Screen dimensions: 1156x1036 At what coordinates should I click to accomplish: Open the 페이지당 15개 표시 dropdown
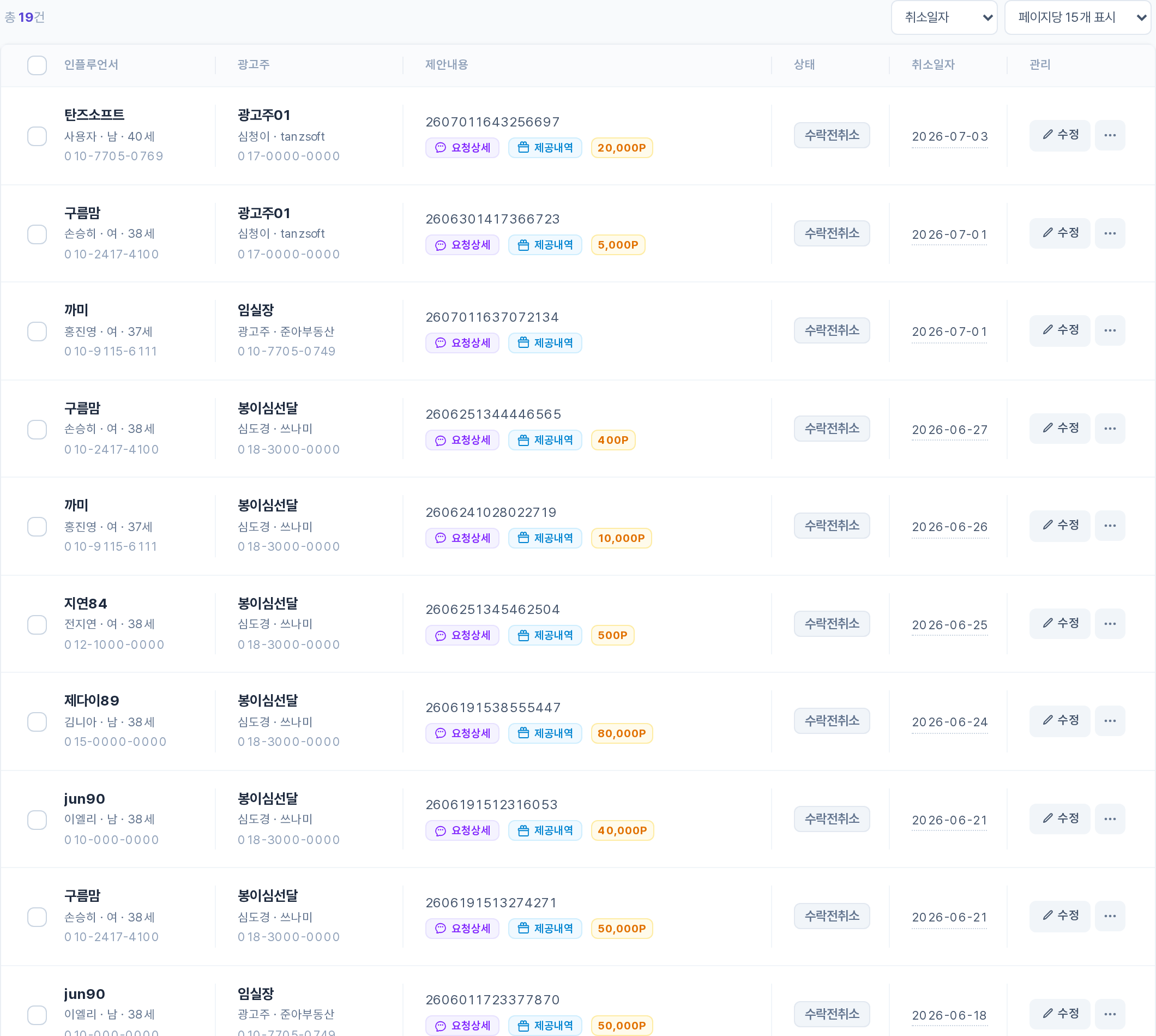(x=1077, y=17)
